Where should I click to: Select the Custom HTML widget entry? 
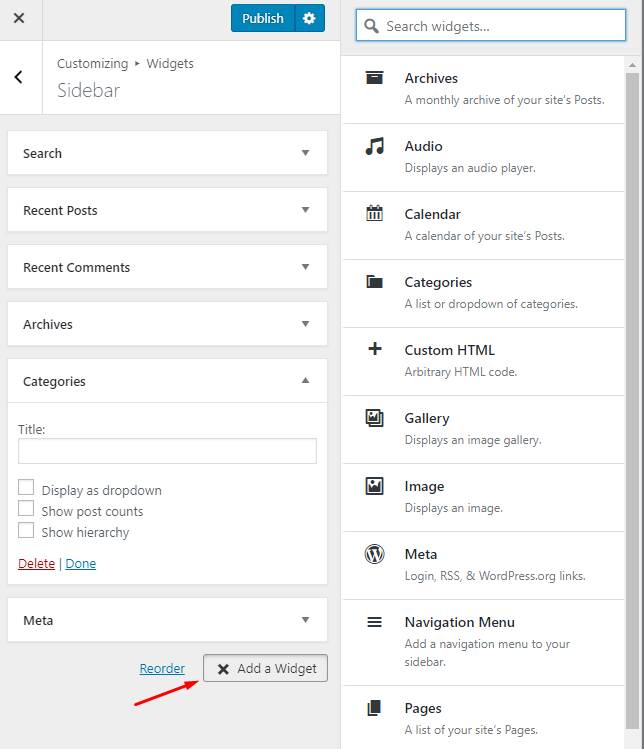coord(483,362)
